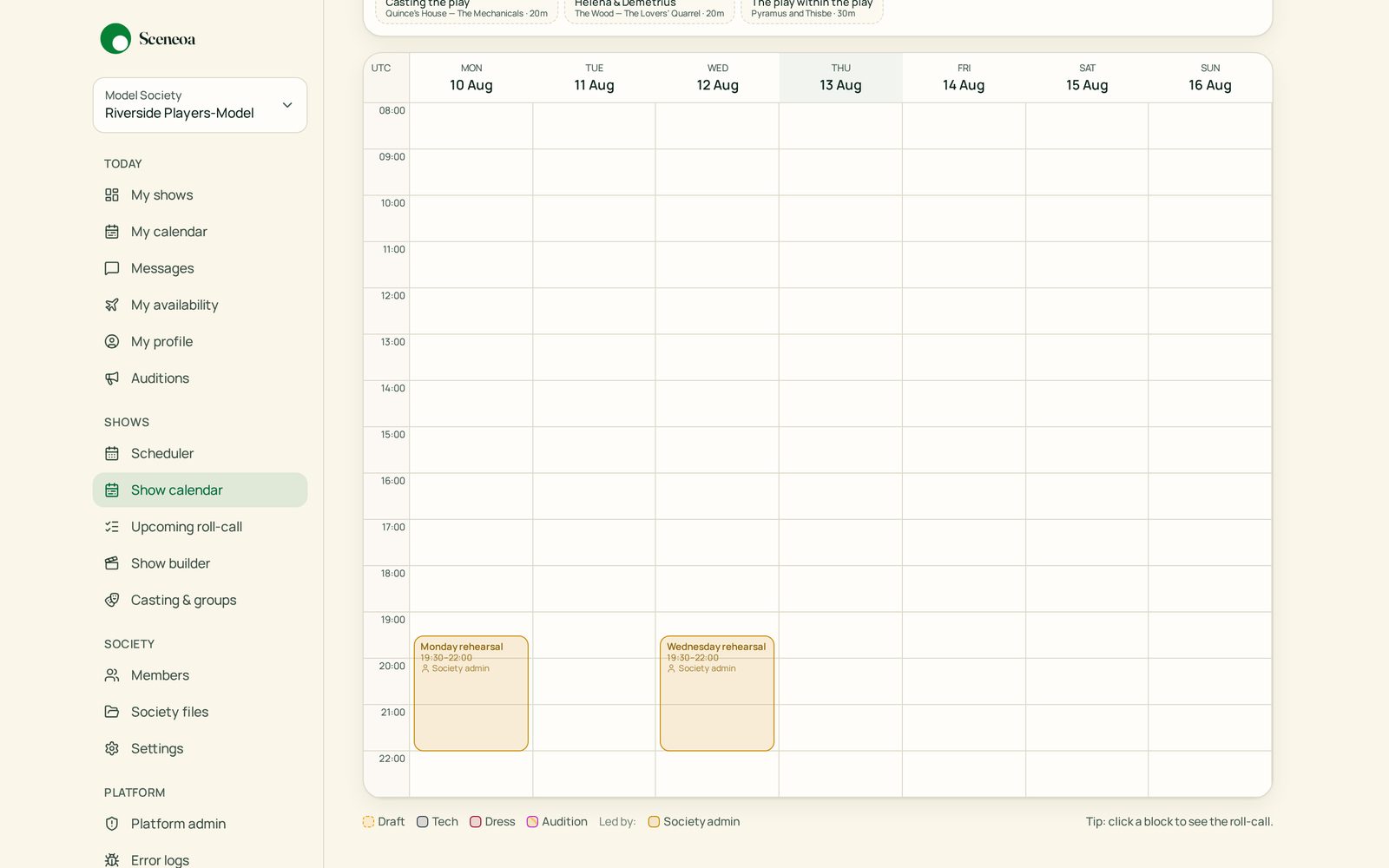Click the 08:00 time label

click(x=392, y=110)
